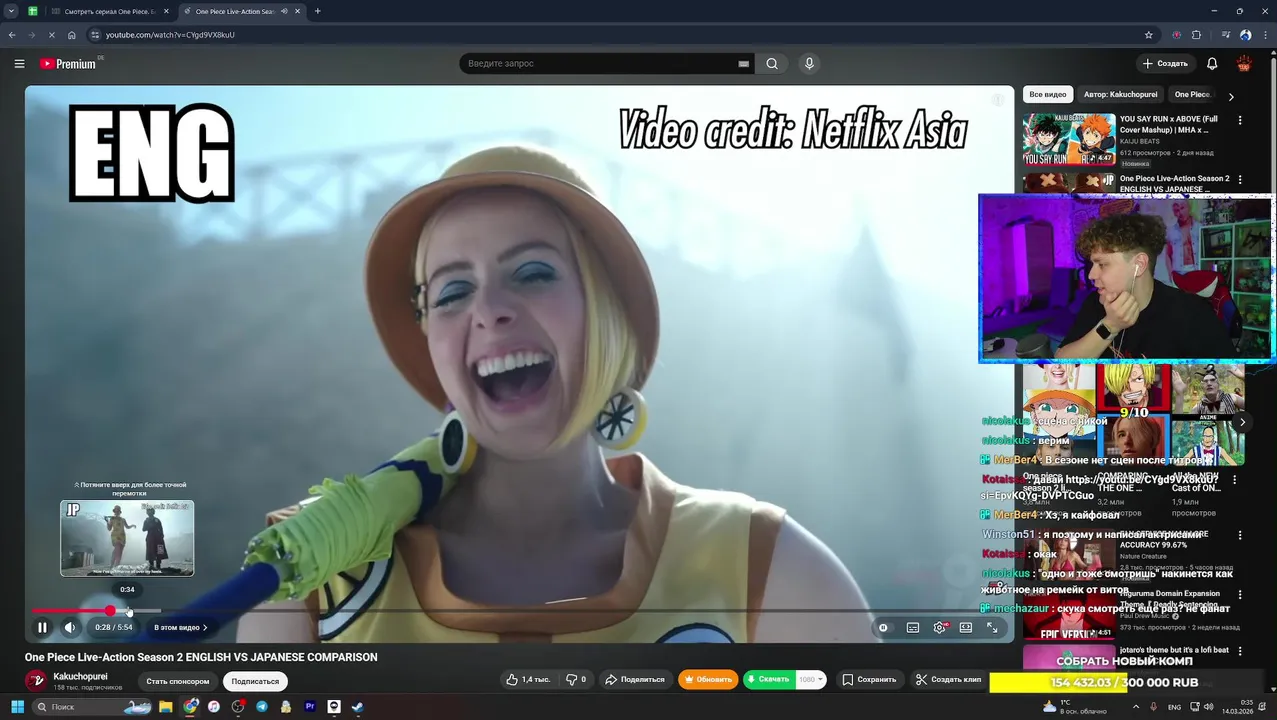This screenshot has height=720, width=1277.
Task: Share the video via Поделиться
Action: (x=635, y=679)
